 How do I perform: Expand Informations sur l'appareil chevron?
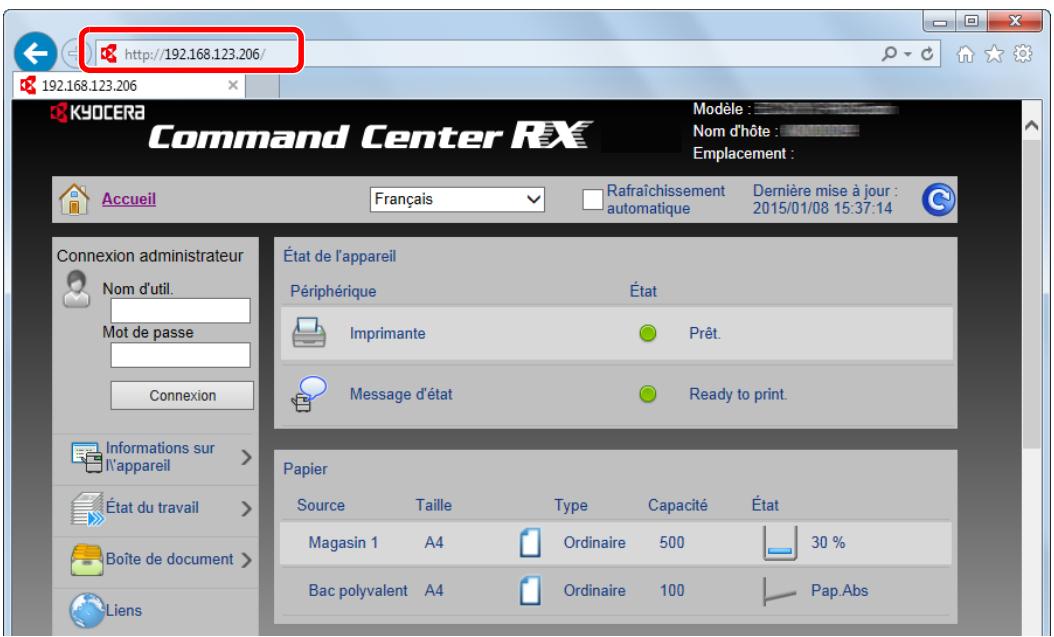[x=246, y=458]
